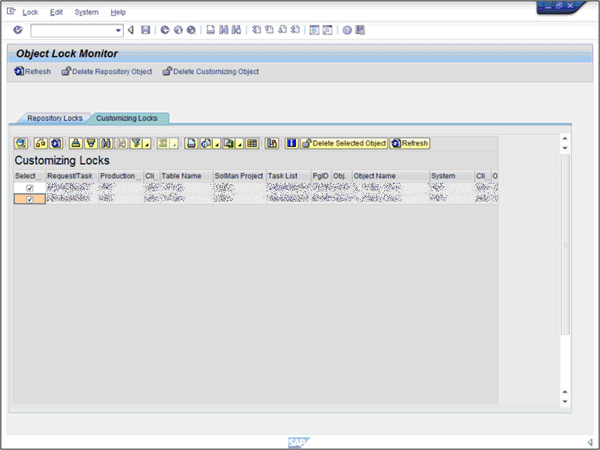The width and height of the screenshot is (600, 450).
Task: Click the Views icon in grid toolbar
Action: coord(206,143)
